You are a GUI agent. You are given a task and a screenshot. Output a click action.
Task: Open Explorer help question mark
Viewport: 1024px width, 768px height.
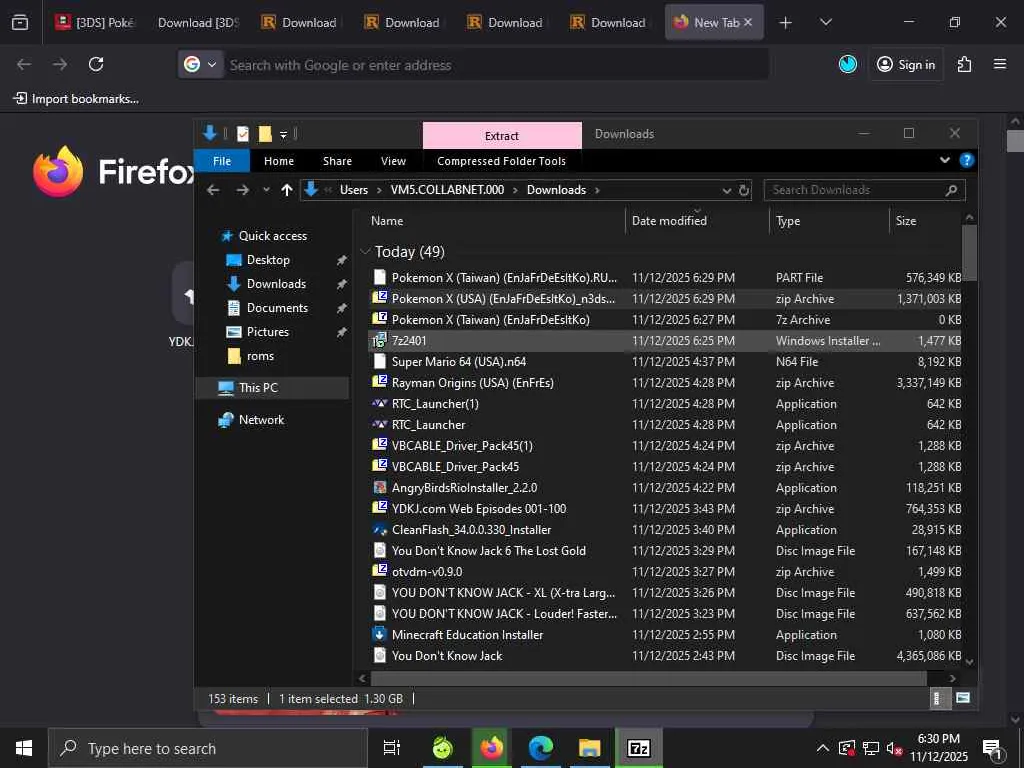point(967,161)
